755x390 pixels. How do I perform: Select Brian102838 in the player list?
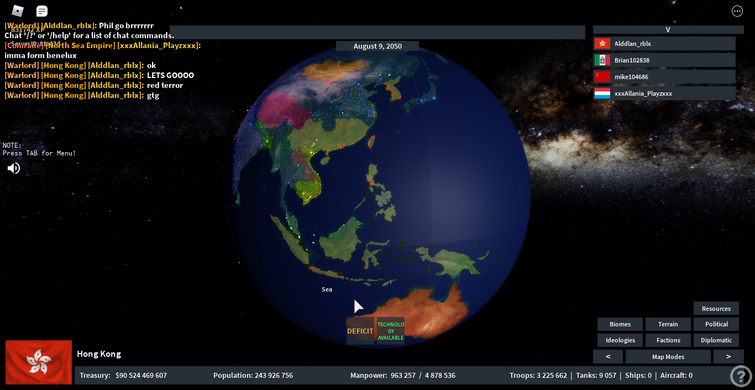pyautogui.click(x=664, y=60)
